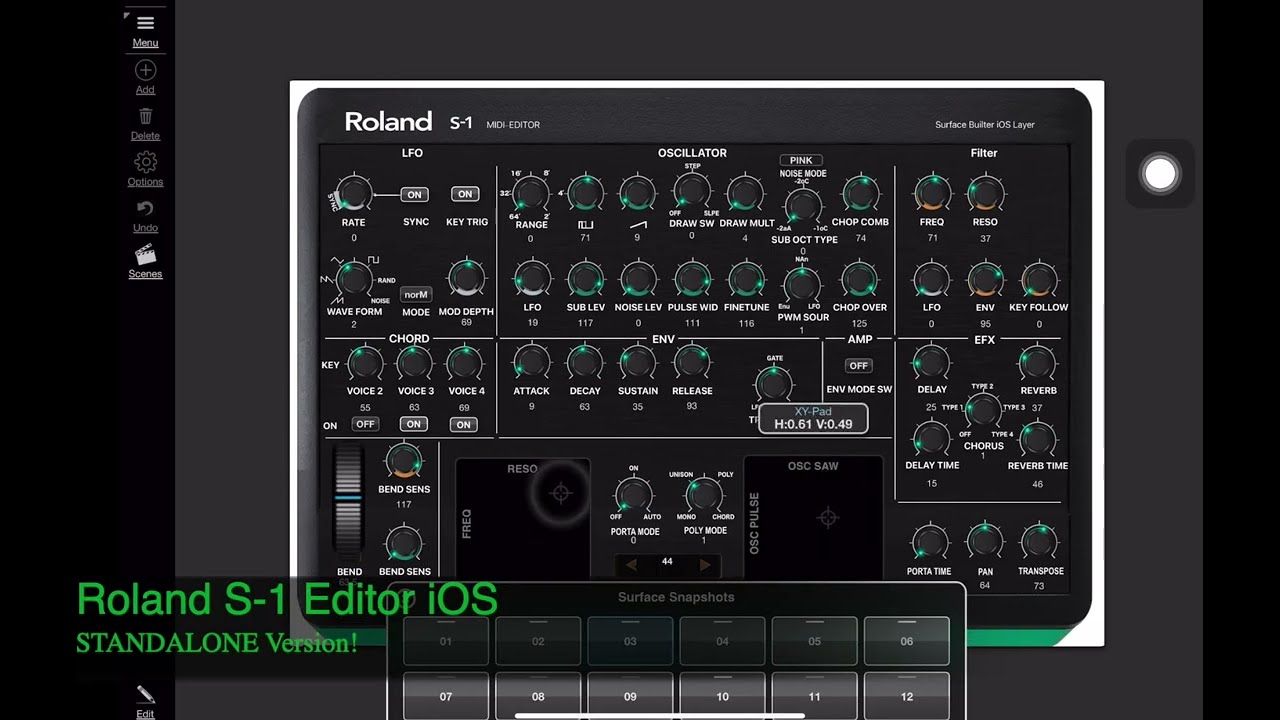Click the EFX REVERB knob
This screenshot has height=720, width=1280.
(1037, 362)
